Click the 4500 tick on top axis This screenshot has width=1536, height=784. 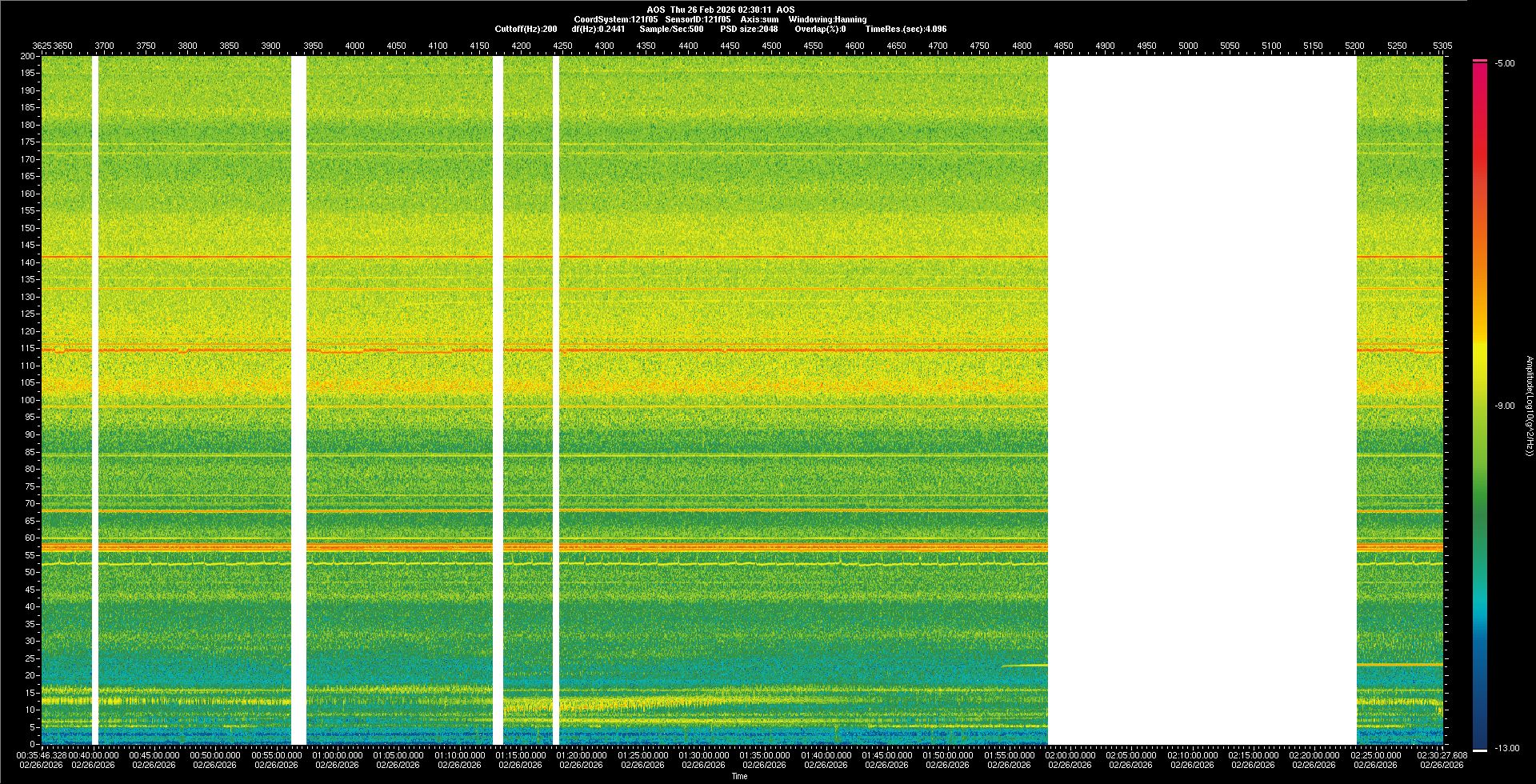click(x=771, y=46)
